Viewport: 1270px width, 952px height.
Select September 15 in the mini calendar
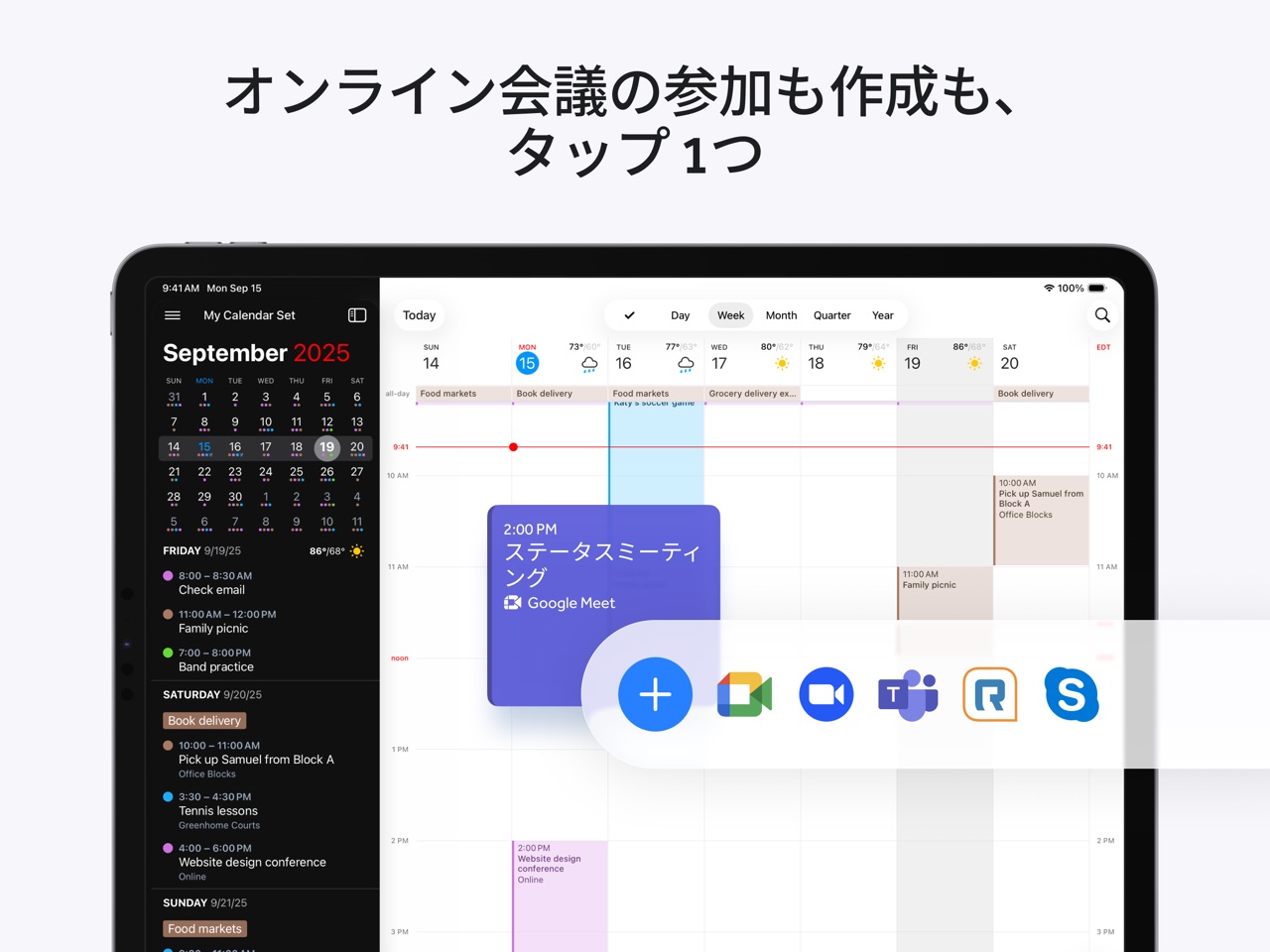tap(204, 447)
